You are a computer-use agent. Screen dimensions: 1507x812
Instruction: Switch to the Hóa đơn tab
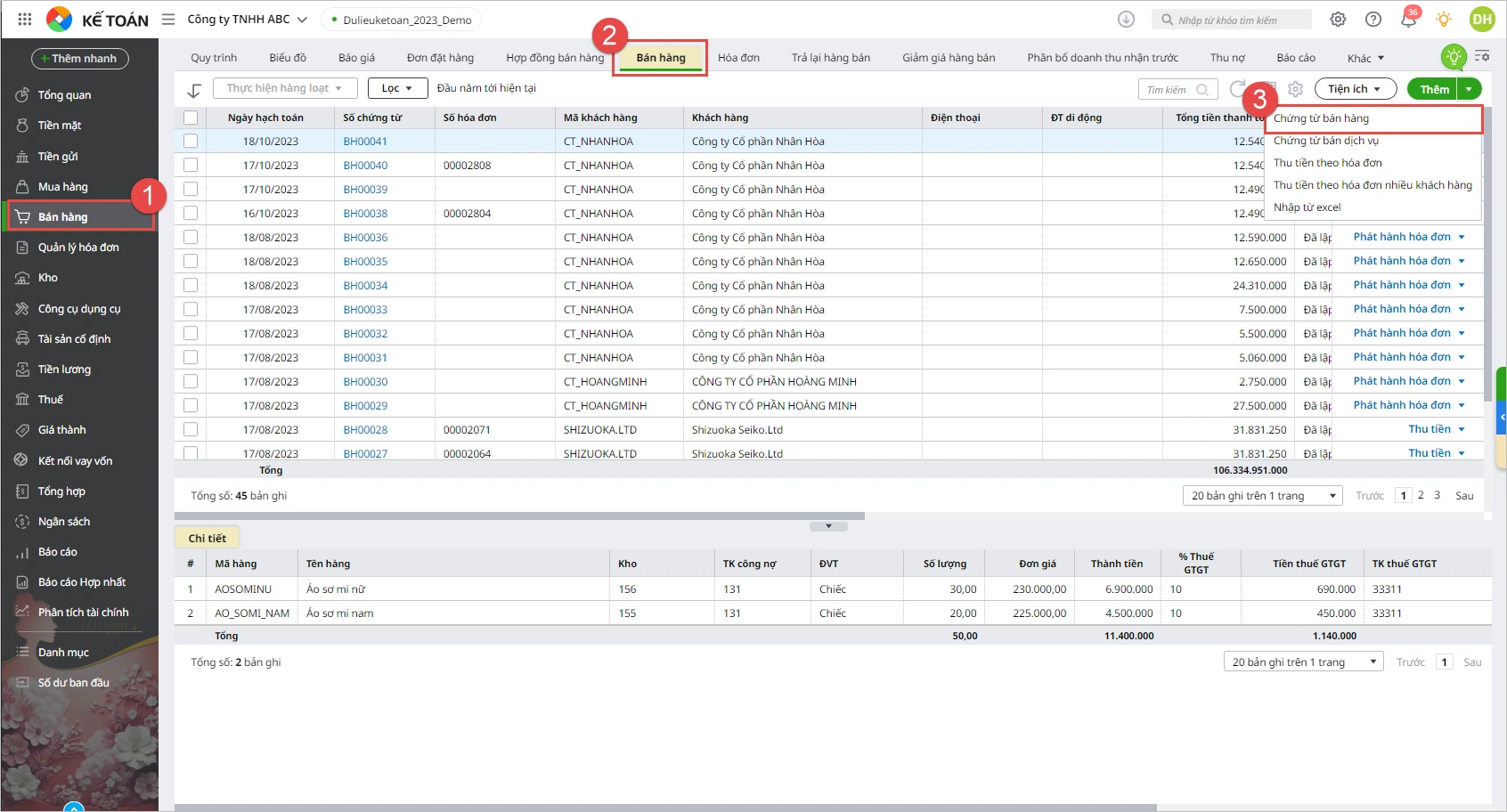click(738, 58)
